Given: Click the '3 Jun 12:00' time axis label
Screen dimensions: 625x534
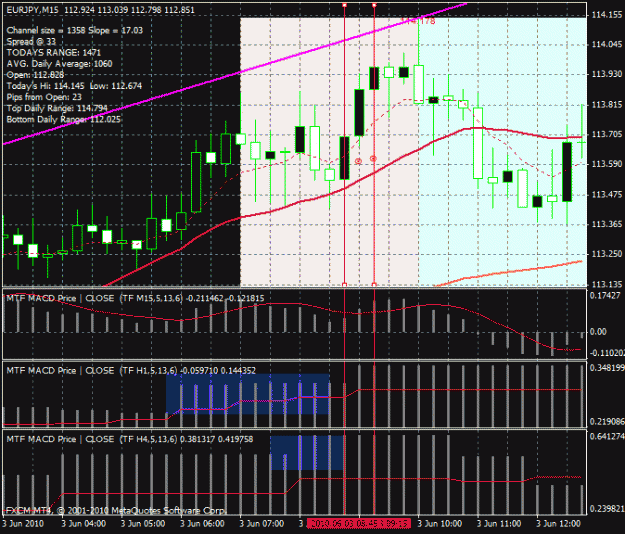Looking at the screenshot, I should pyautogui.click(x=558, y=524).
